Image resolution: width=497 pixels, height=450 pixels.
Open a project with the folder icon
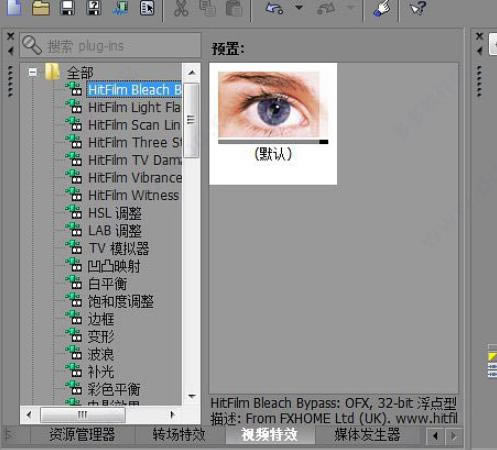tap(41, 7)
